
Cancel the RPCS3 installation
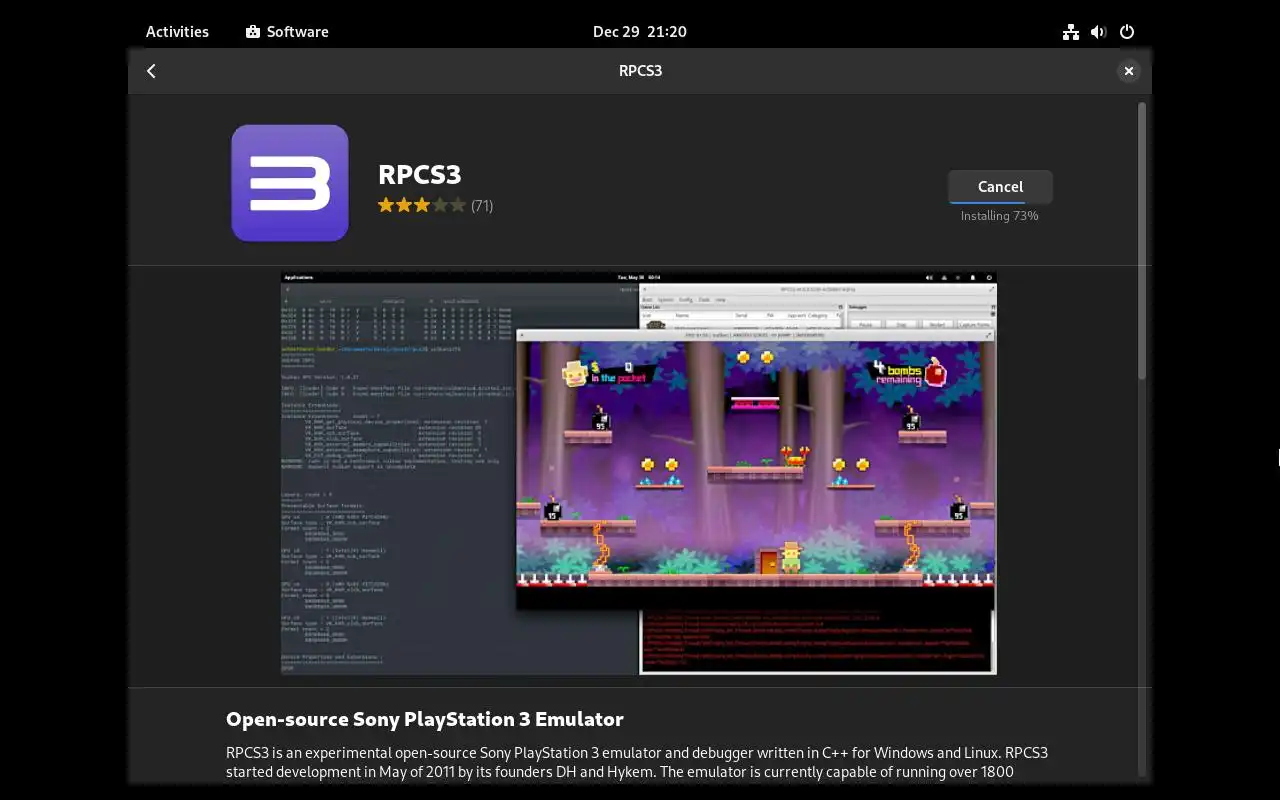coord(1000,186)
